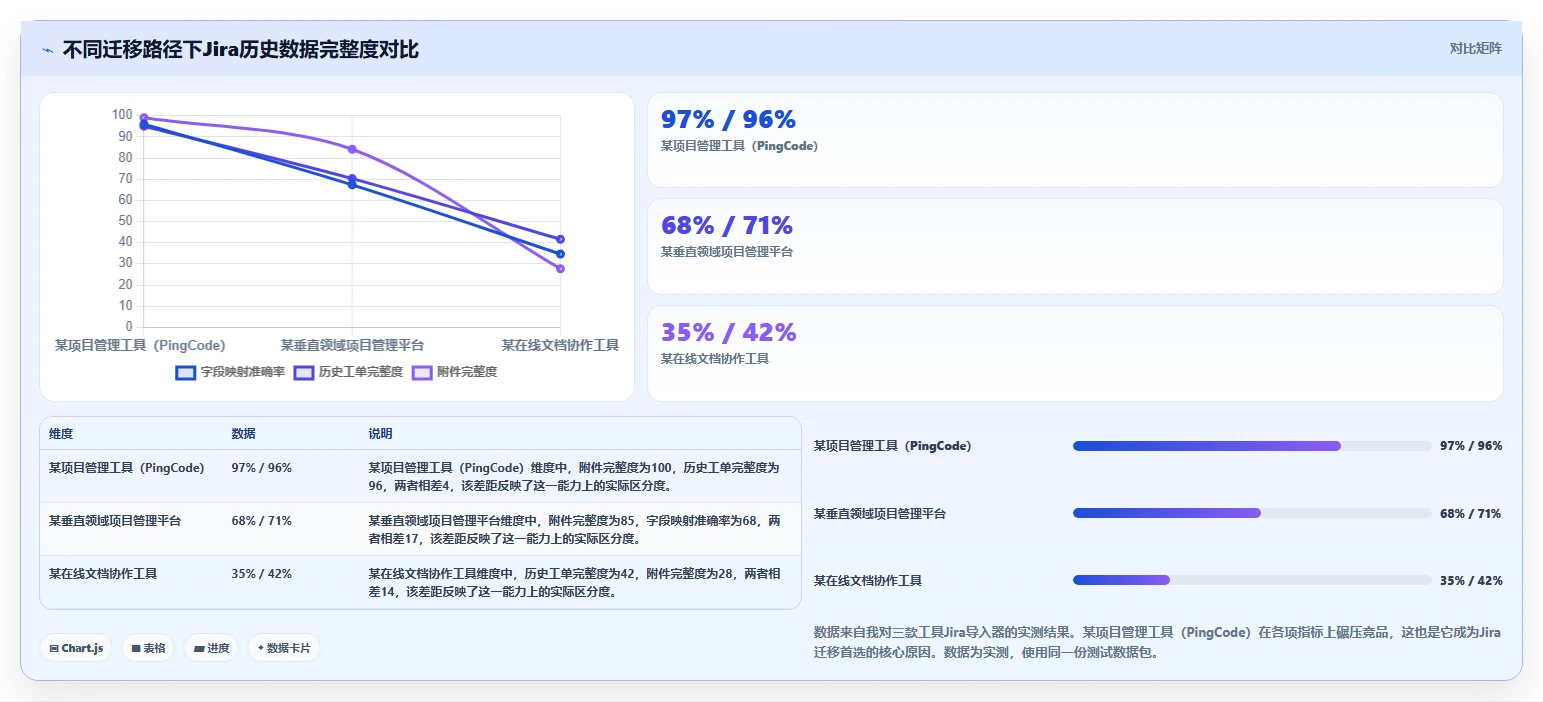Click the 97% / 96% data card value
This screenshot has width=1543, height=702.
(x=728, y=119)
